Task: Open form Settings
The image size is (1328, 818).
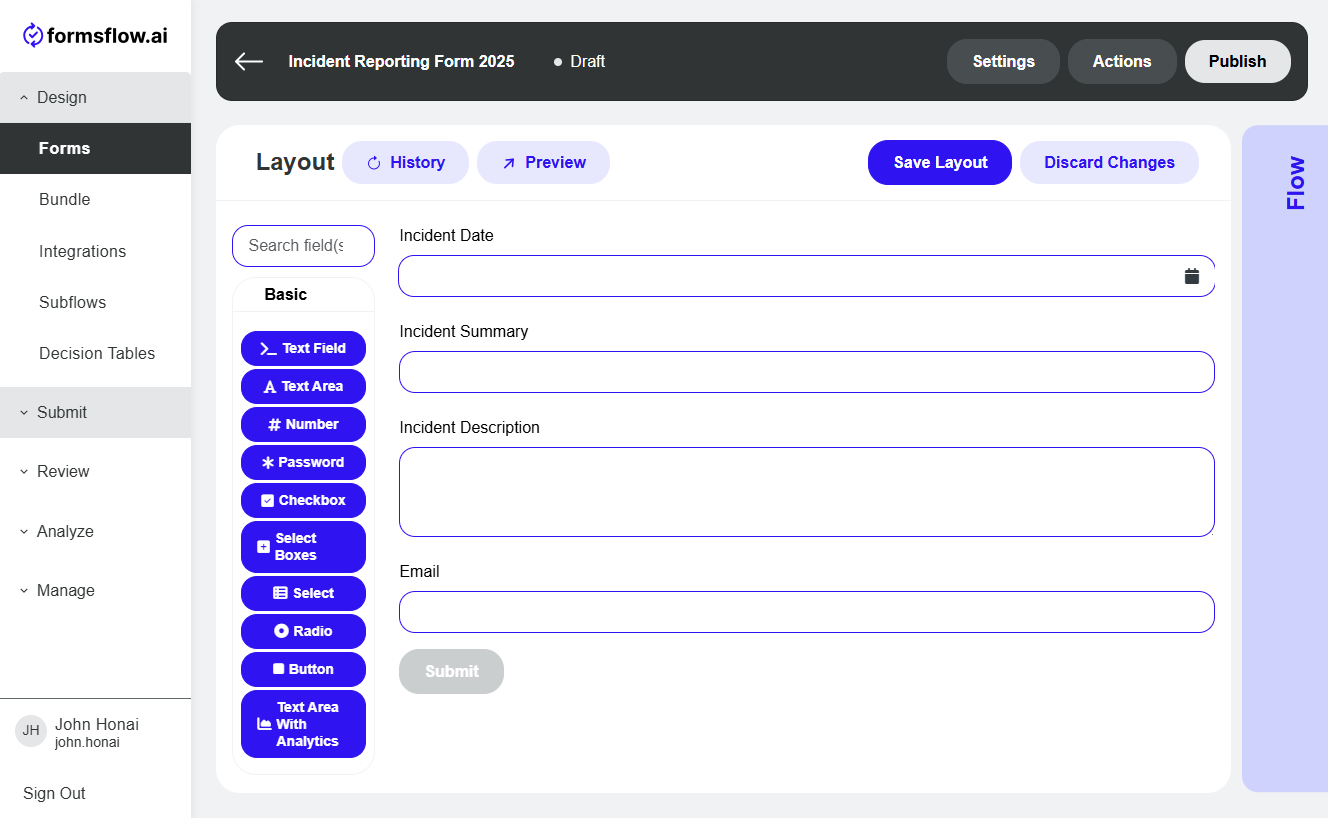Action: tap(1003, 61)
